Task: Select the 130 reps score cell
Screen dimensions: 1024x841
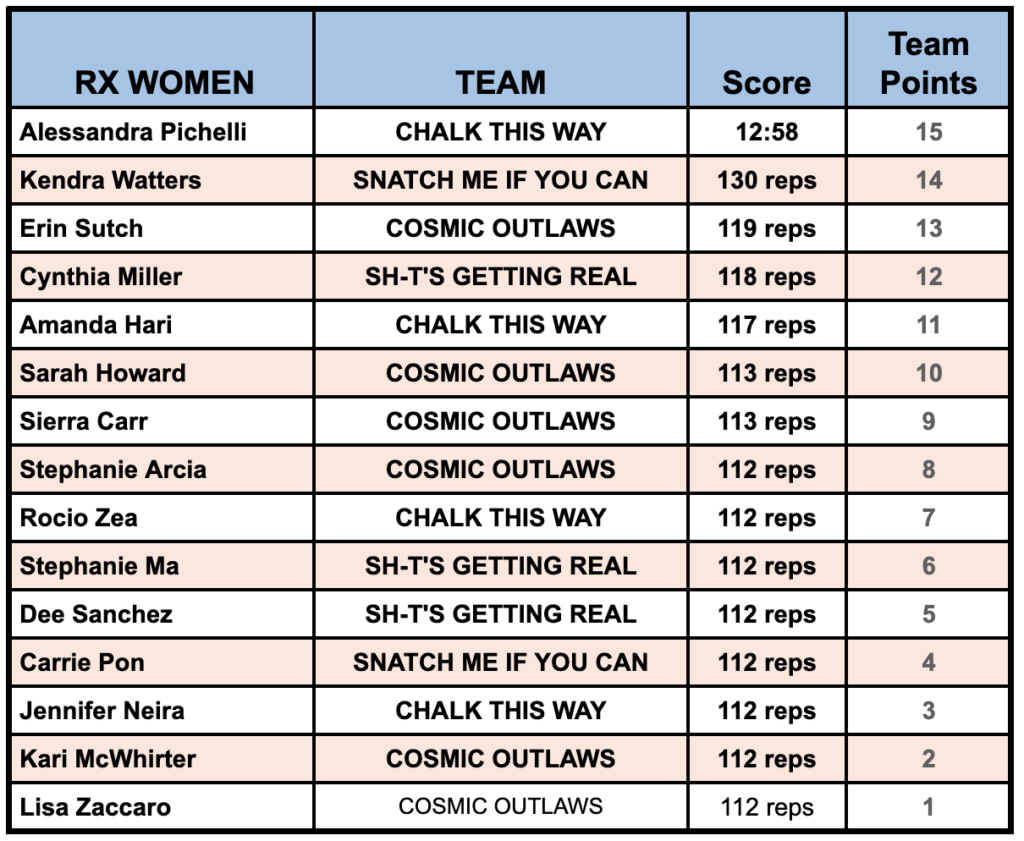Action: tap(767, 180)
